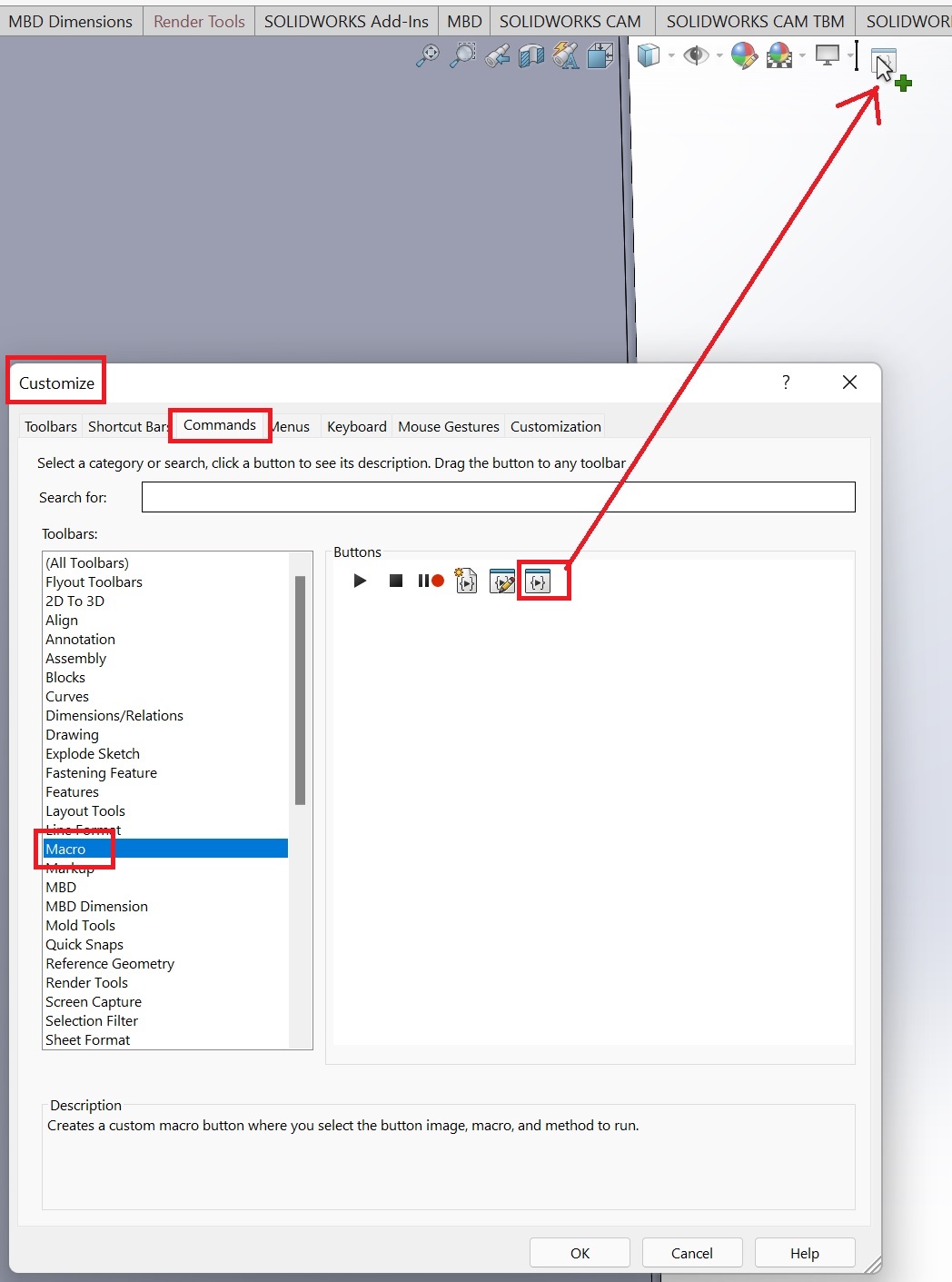The image size is (952, 1282).
Task: Click Zoom to Area magnifier icon
Action: click(x=462, y=56)
